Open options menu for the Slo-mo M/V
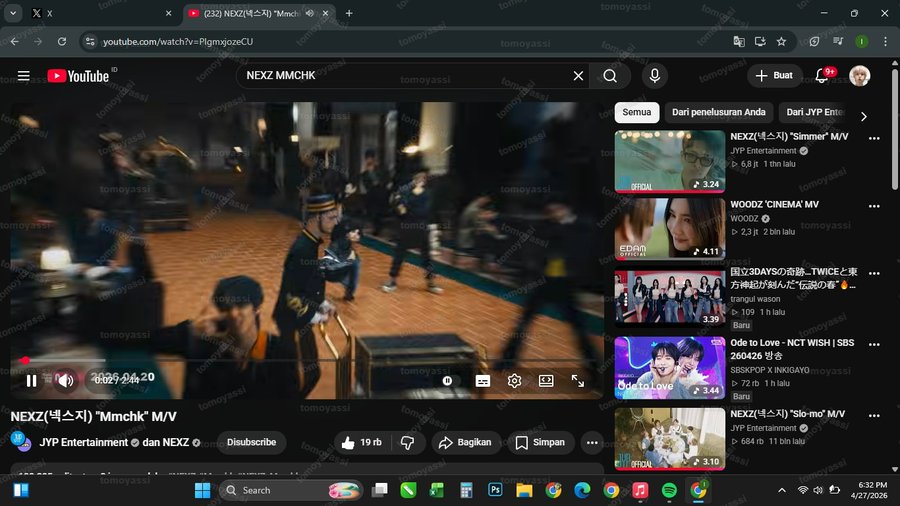Screen dimensions: 900x506 coord(874,415)
